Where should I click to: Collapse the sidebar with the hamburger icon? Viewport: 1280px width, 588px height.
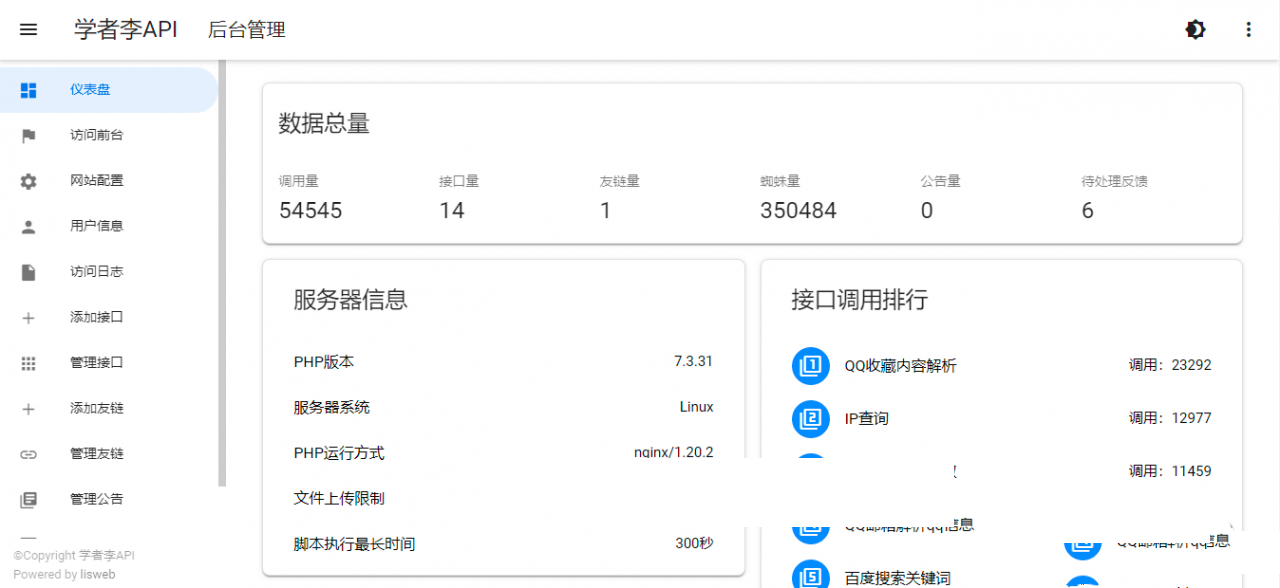point(28,29)
